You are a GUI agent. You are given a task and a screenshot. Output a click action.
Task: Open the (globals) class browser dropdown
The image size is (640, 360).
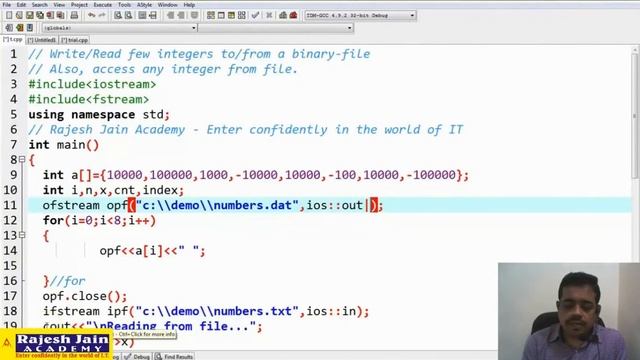tap(120, 28)
